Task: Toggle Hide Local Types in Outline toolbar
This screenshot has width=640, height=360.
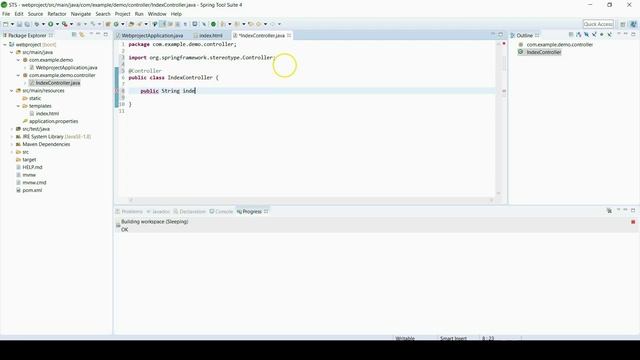Action: pos(609,35)
